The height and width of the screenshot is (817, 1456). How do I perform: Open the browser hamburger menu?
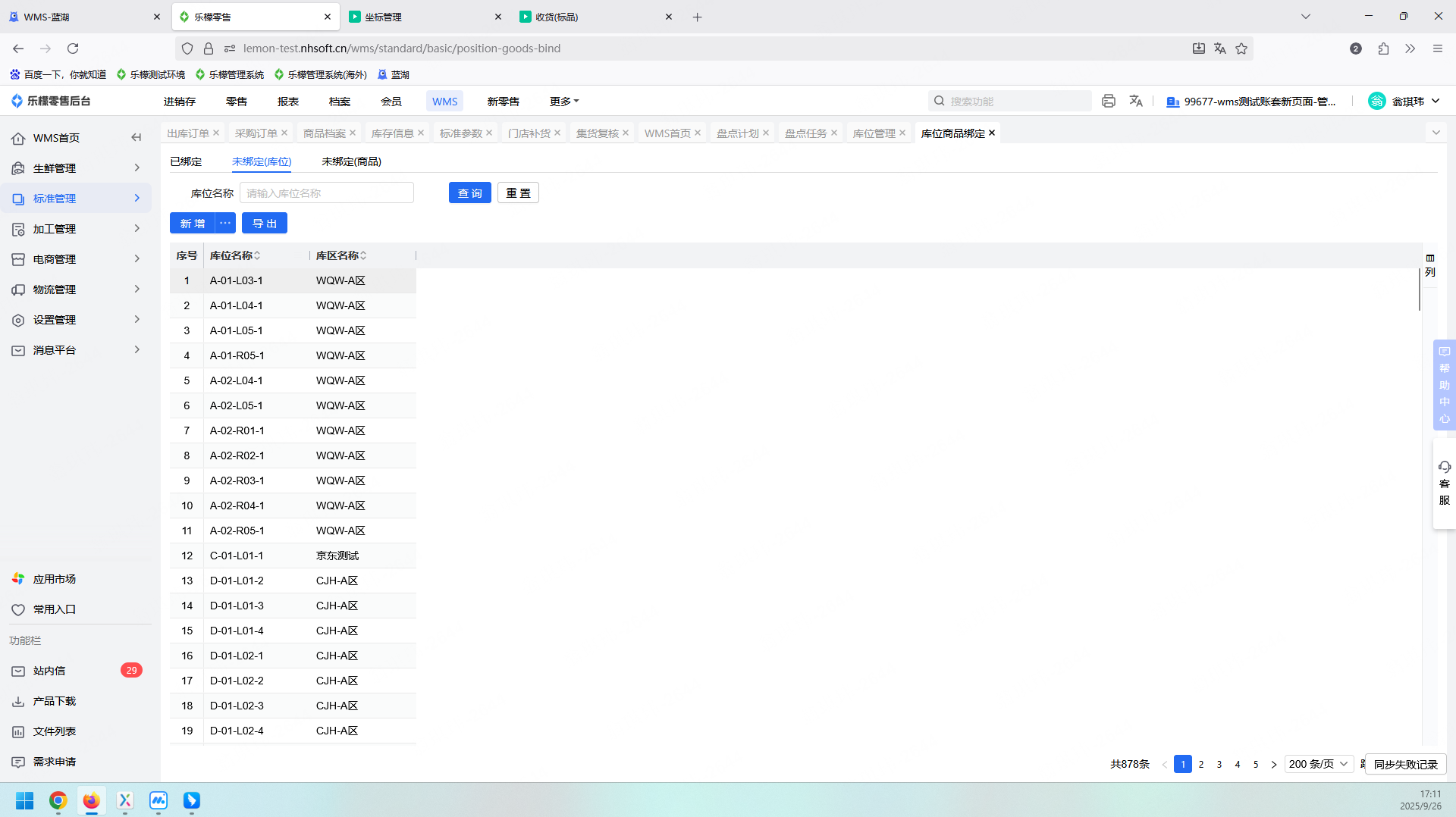[x=1437, y=49]
